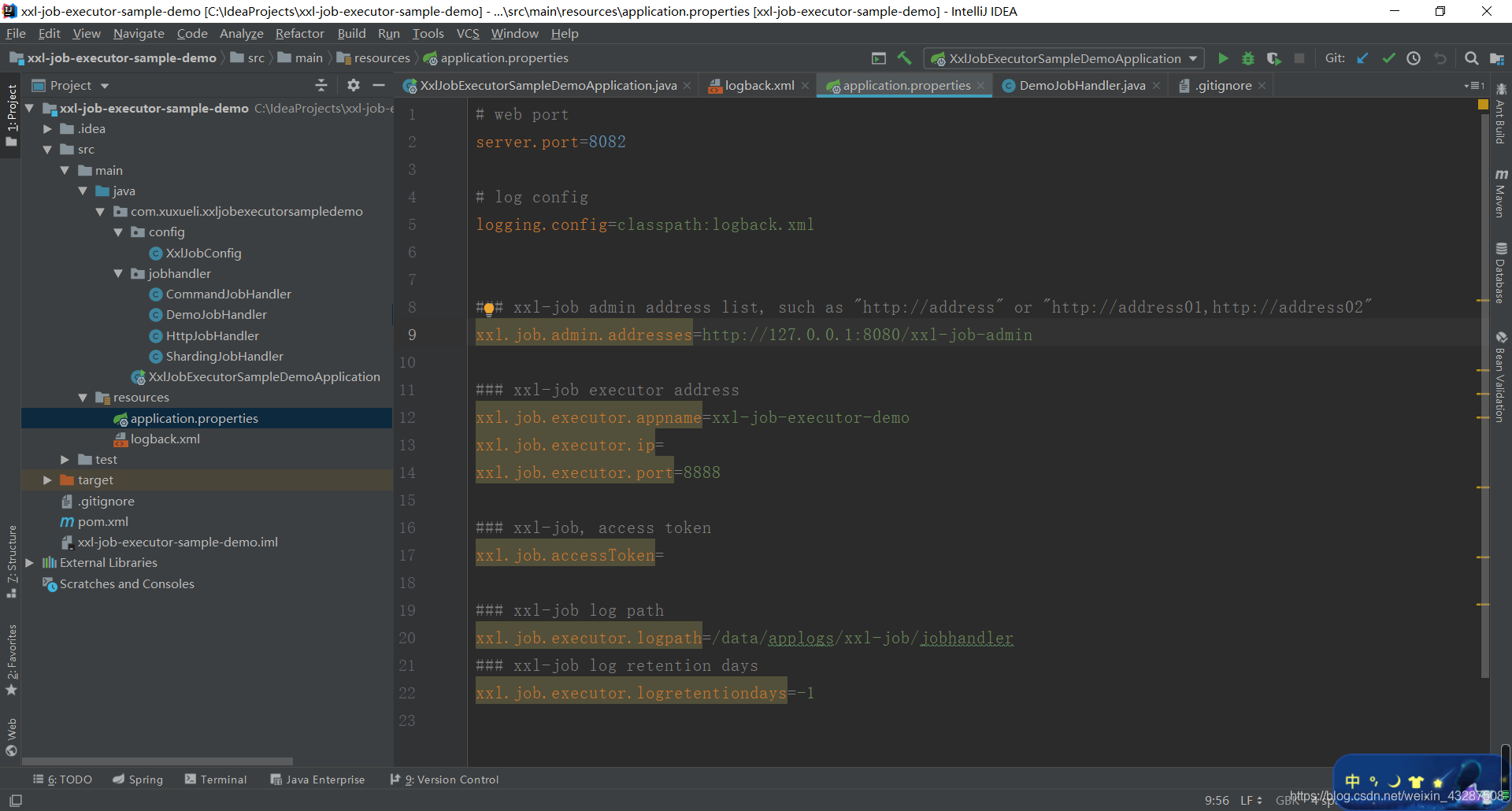Expand the target folder
Viewport: 1512px width, 811px height.
click(47, 480)
